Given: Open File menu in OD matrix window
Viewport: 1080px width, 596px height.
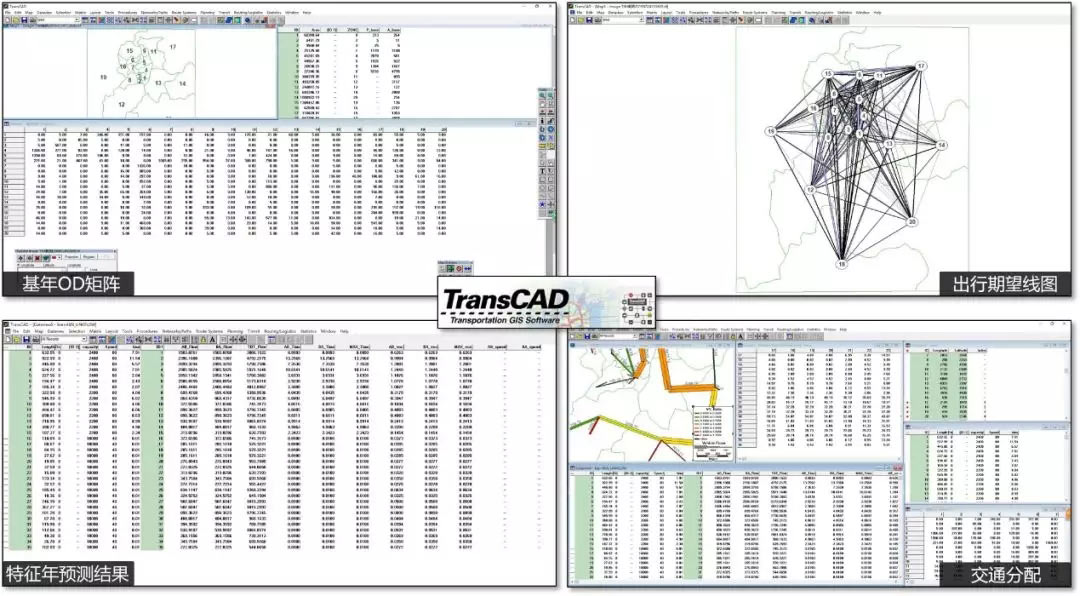Looking at the screenshot, I should (8, 12).
